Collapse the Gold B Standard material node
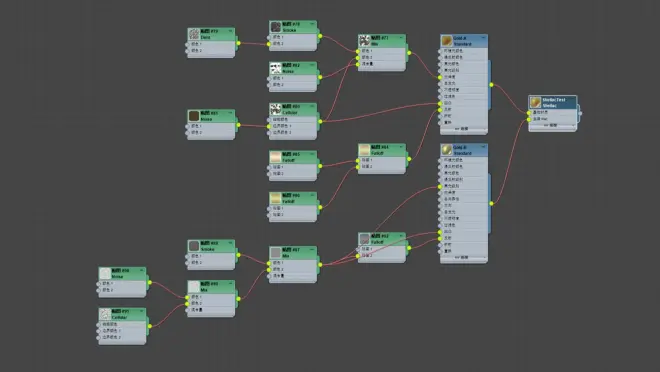The height and width of the screenshot is (372, 660). coord(483,147)
